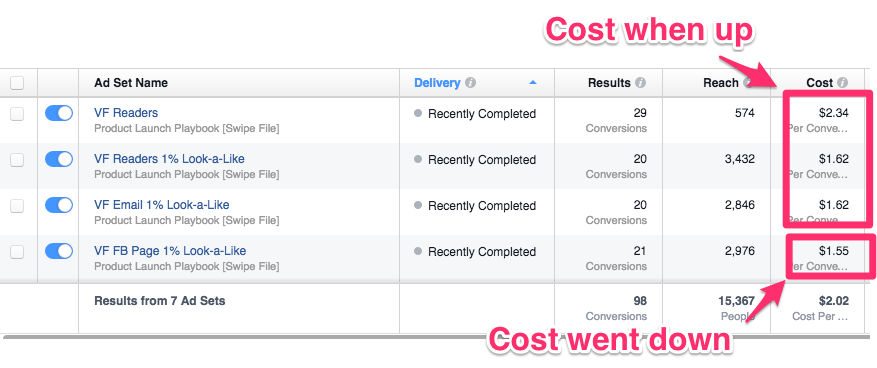This screenshot has height=368, width=877.
Task: Check the VF FB Page row checkbox
Action: click(x=17, y=251)
